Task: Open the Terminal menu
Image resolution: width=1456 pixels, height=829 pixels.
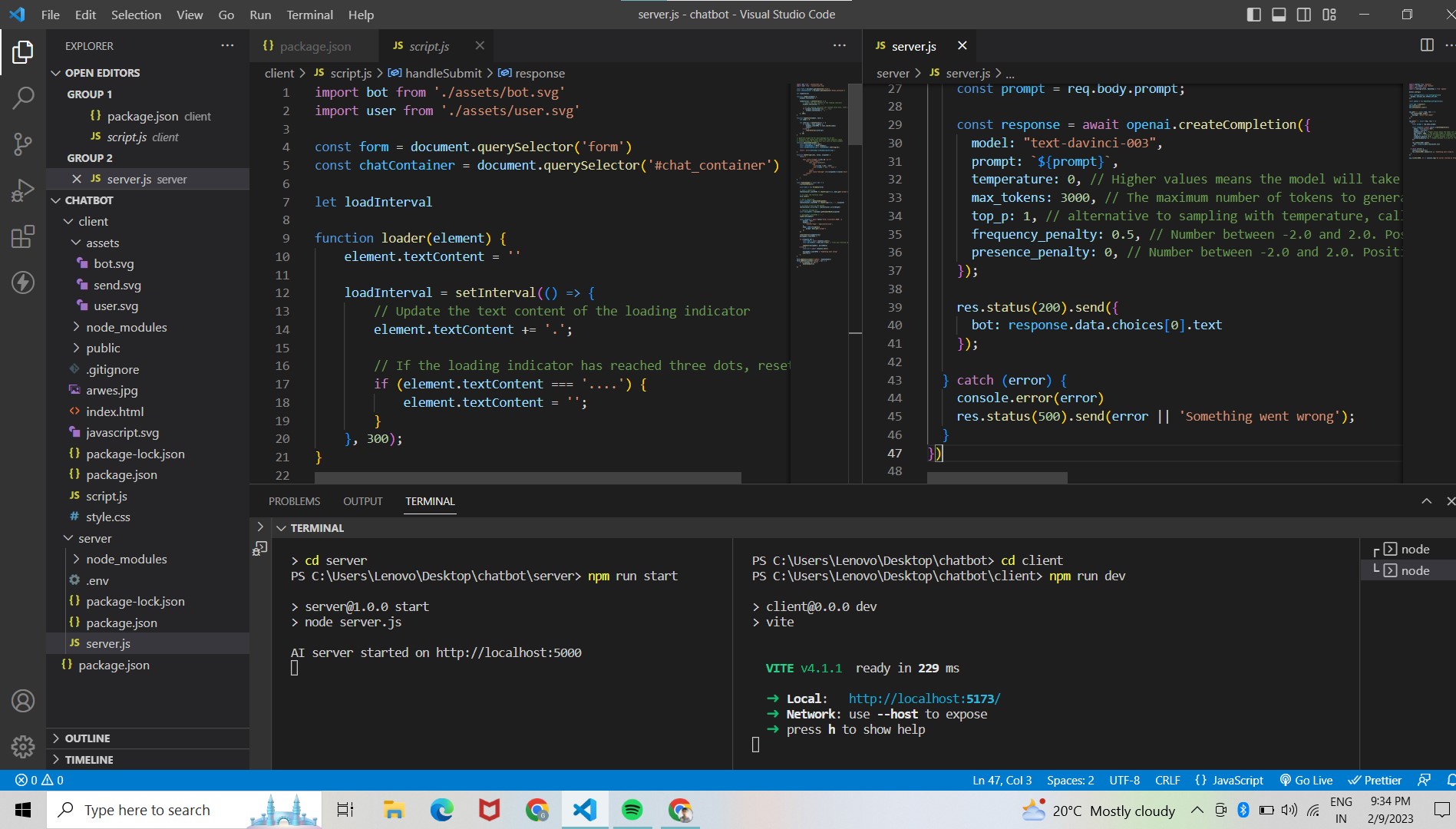Action: coord(309,15)
